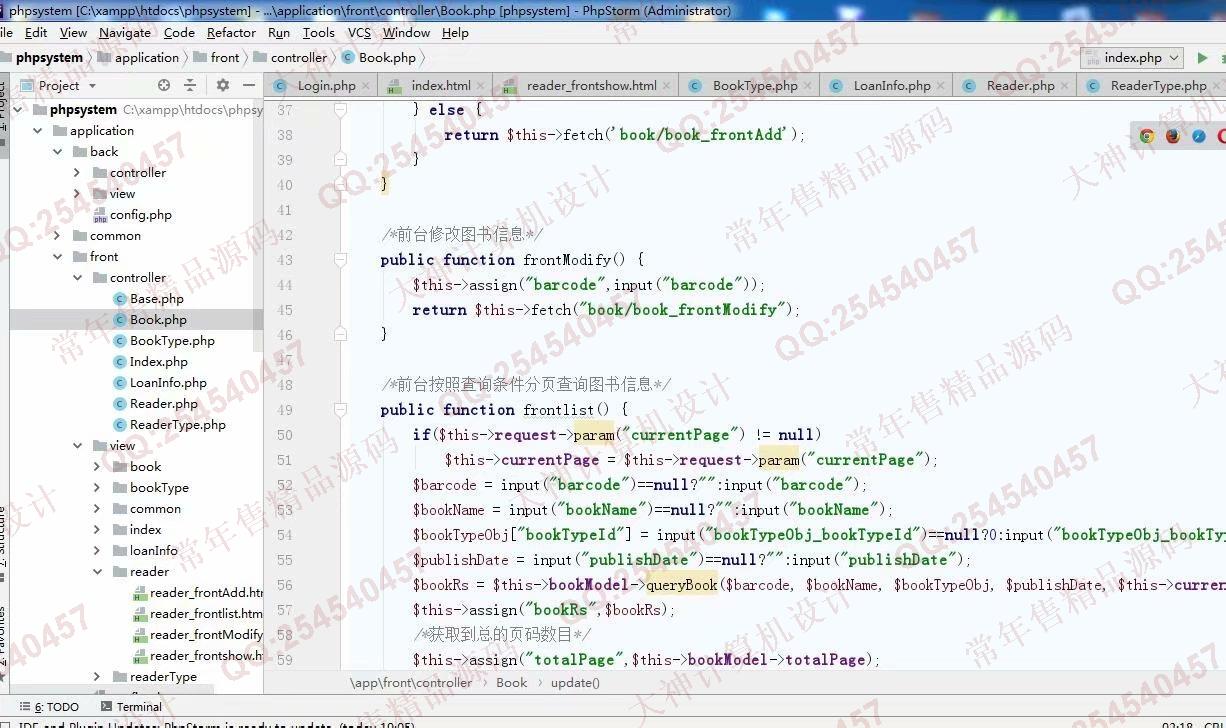Open the Help menu
Viewport: 1226px width, 728px height.
pos(455,32)
